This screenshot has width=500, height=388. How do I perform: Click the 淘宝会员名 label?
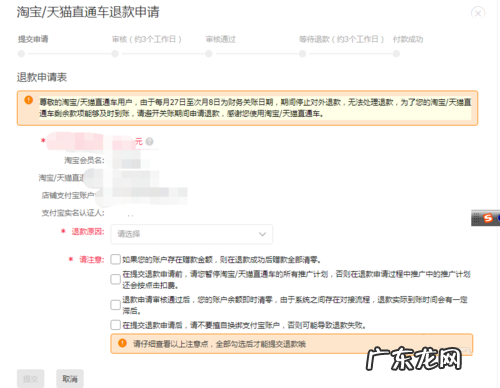(x=84, y=161)
